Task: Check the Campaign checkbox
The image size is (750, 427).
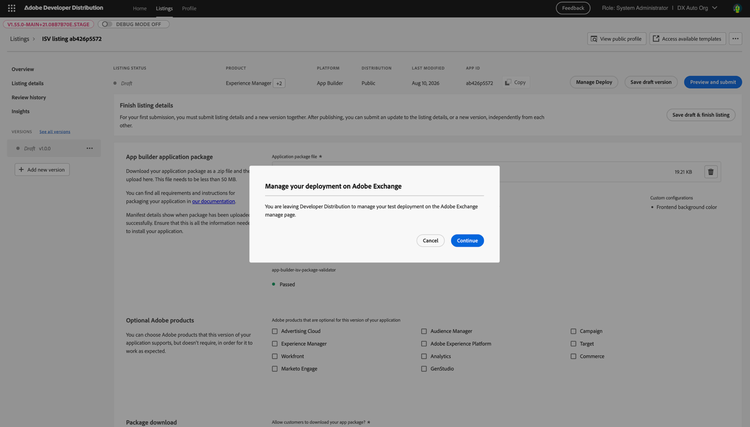Action: (x=573, y=331)
